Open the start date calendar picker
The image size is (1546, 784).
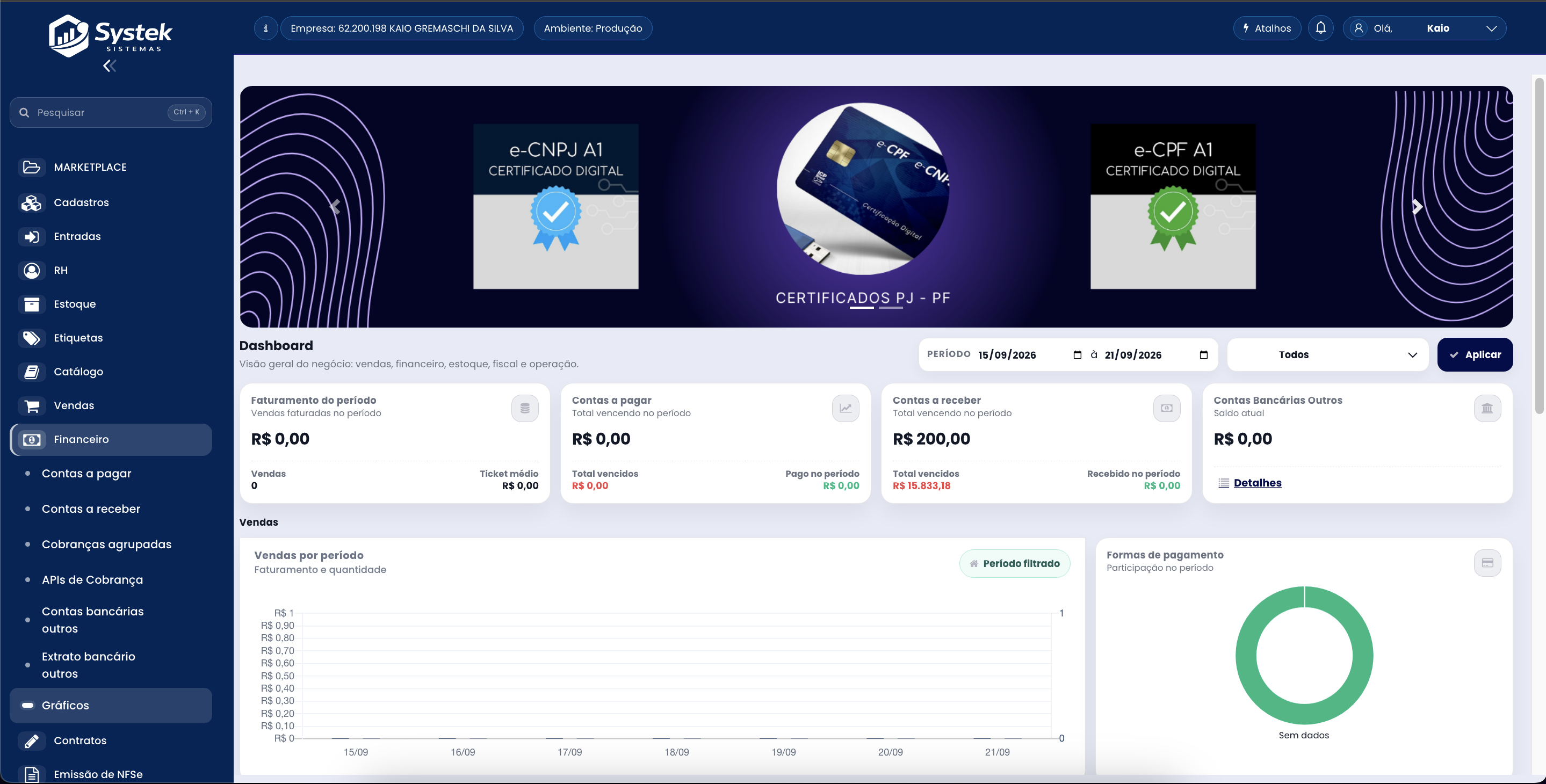coord(1077,354)
